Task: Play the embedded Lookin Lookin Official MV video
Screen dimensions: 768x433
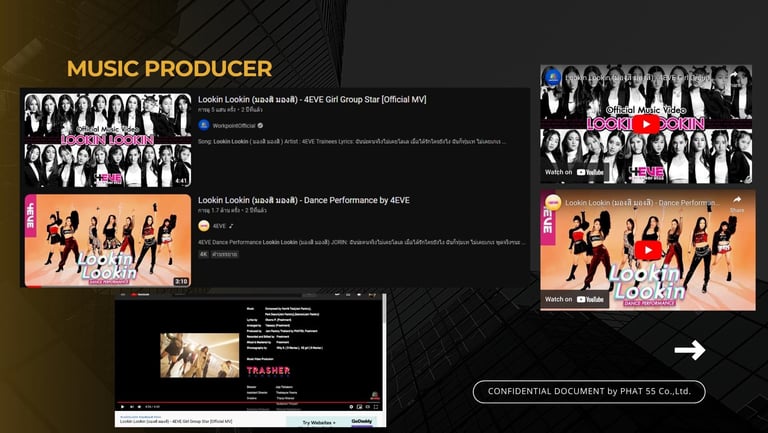Action: (x=646, y=124)
